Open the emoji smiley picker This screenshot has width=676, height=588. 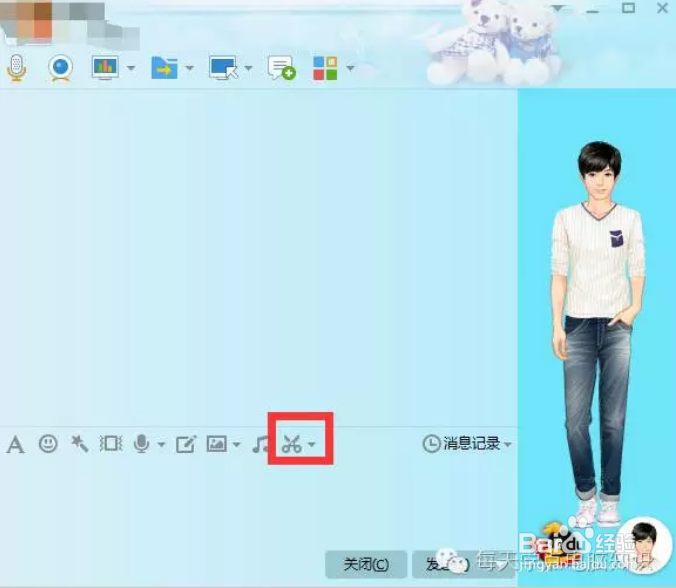coord(48,444)
